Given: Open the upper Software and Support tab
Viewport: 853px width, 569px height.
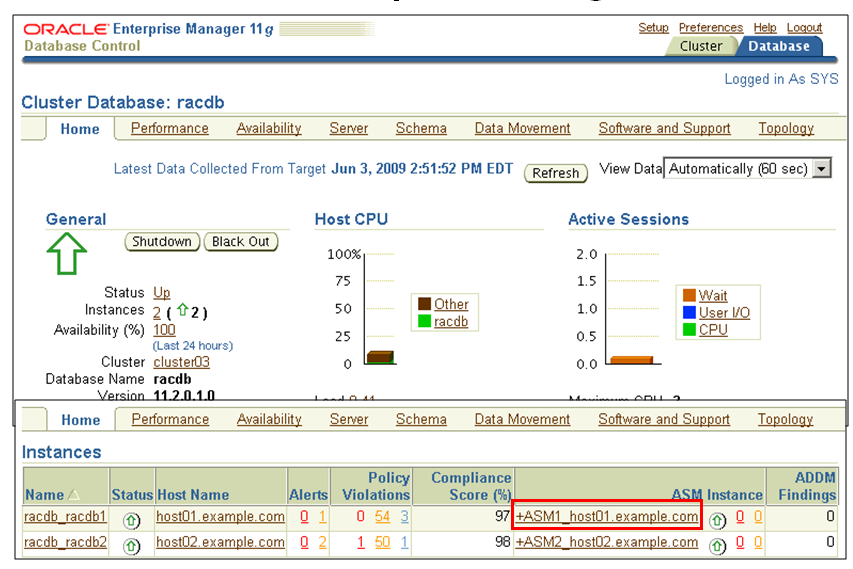Looking at the screenshot, I should point(664,128).
